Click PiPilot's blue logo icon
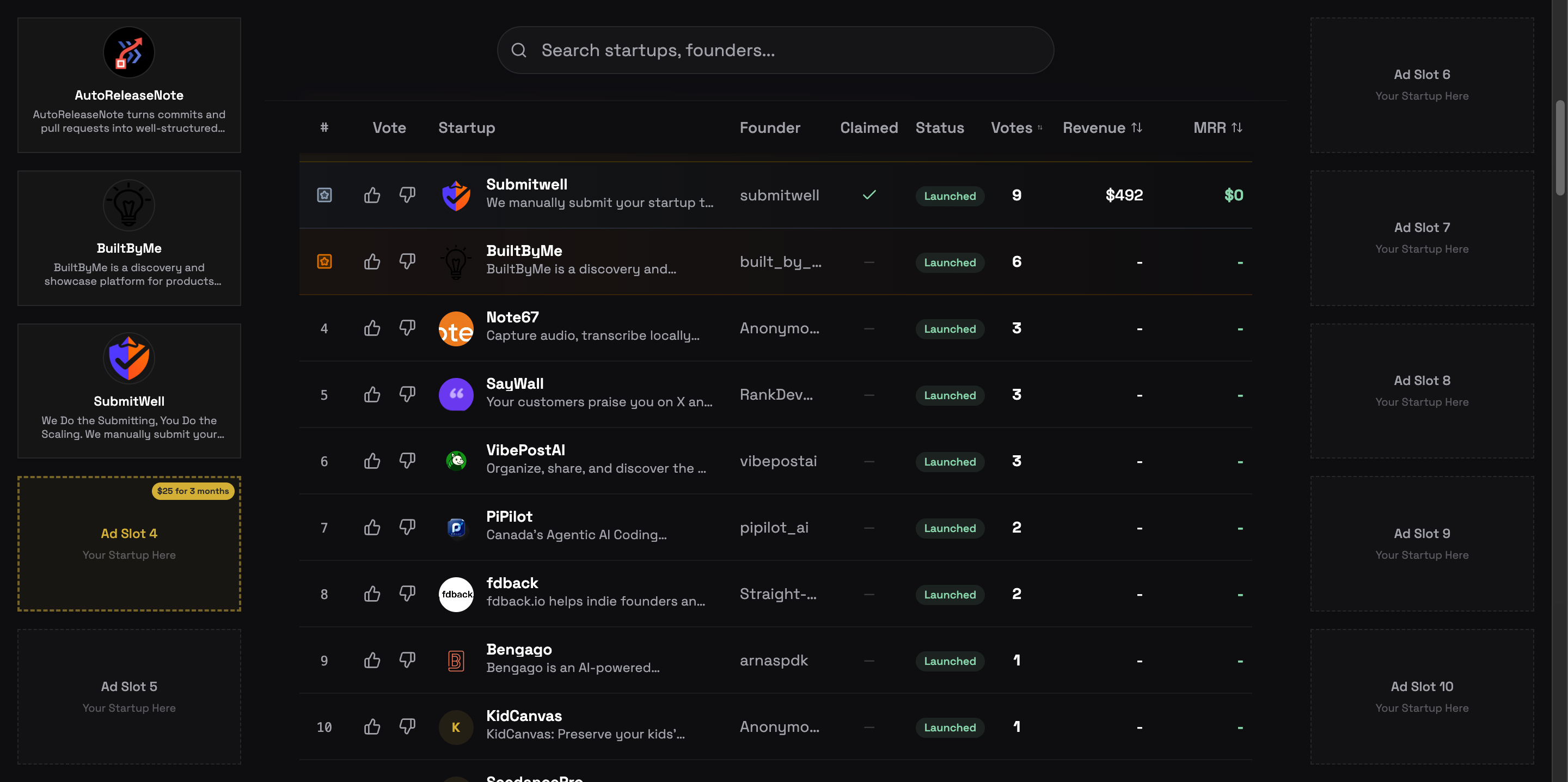 point(455,528)
